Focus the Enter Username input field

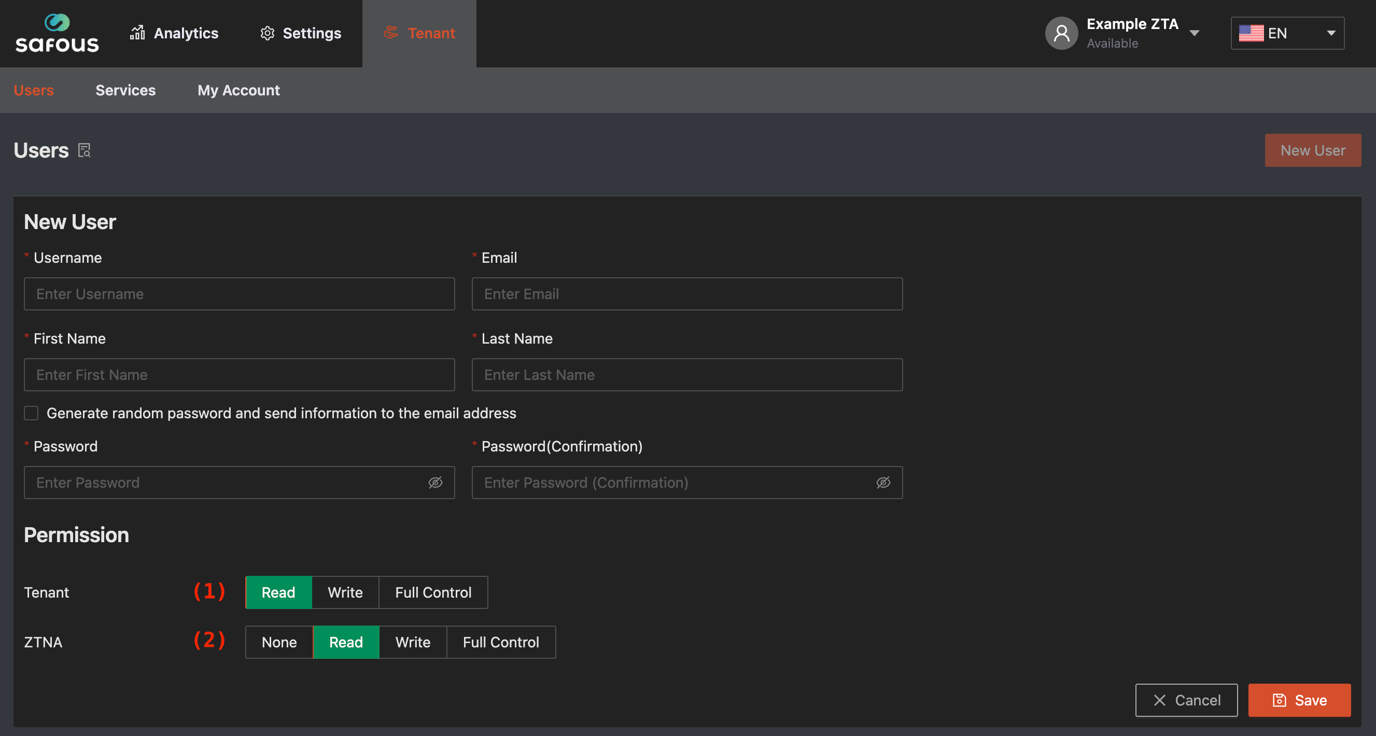tap(239, 294)
